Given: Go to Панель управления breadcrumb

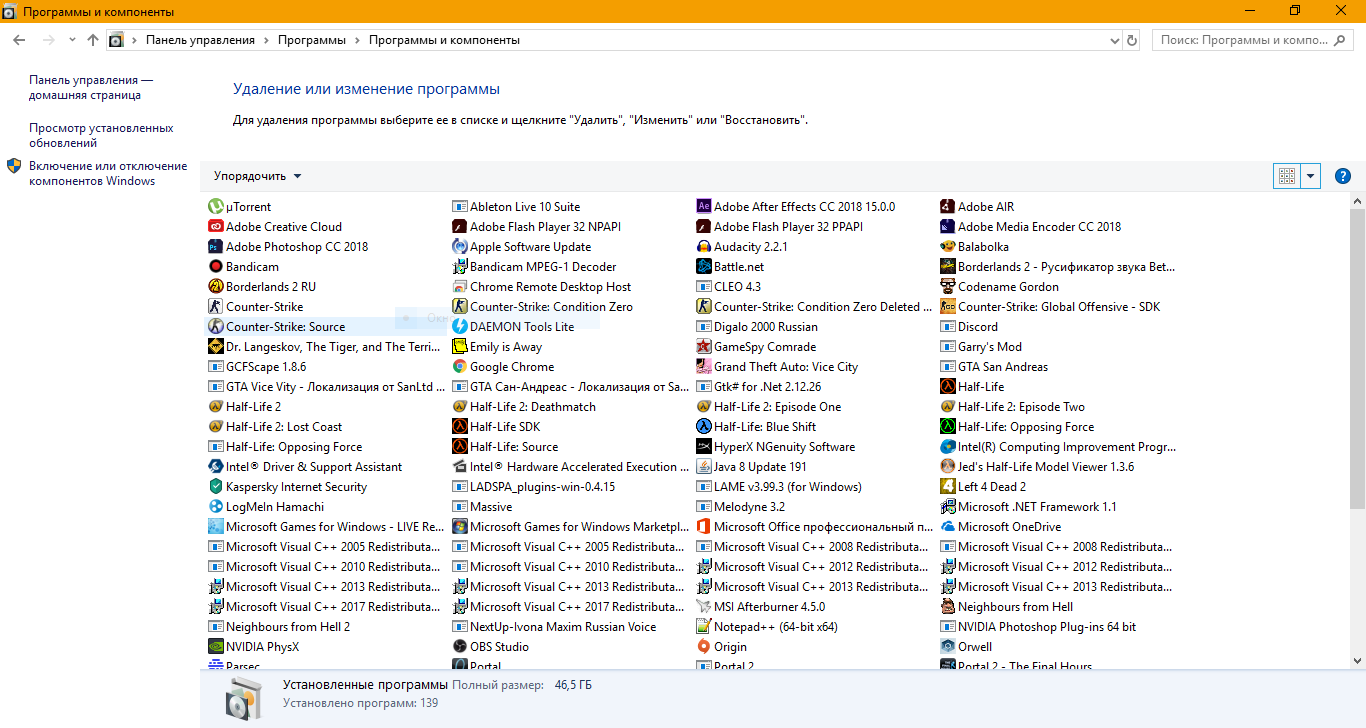Looking at the screenshot, I should pos(200,40).
